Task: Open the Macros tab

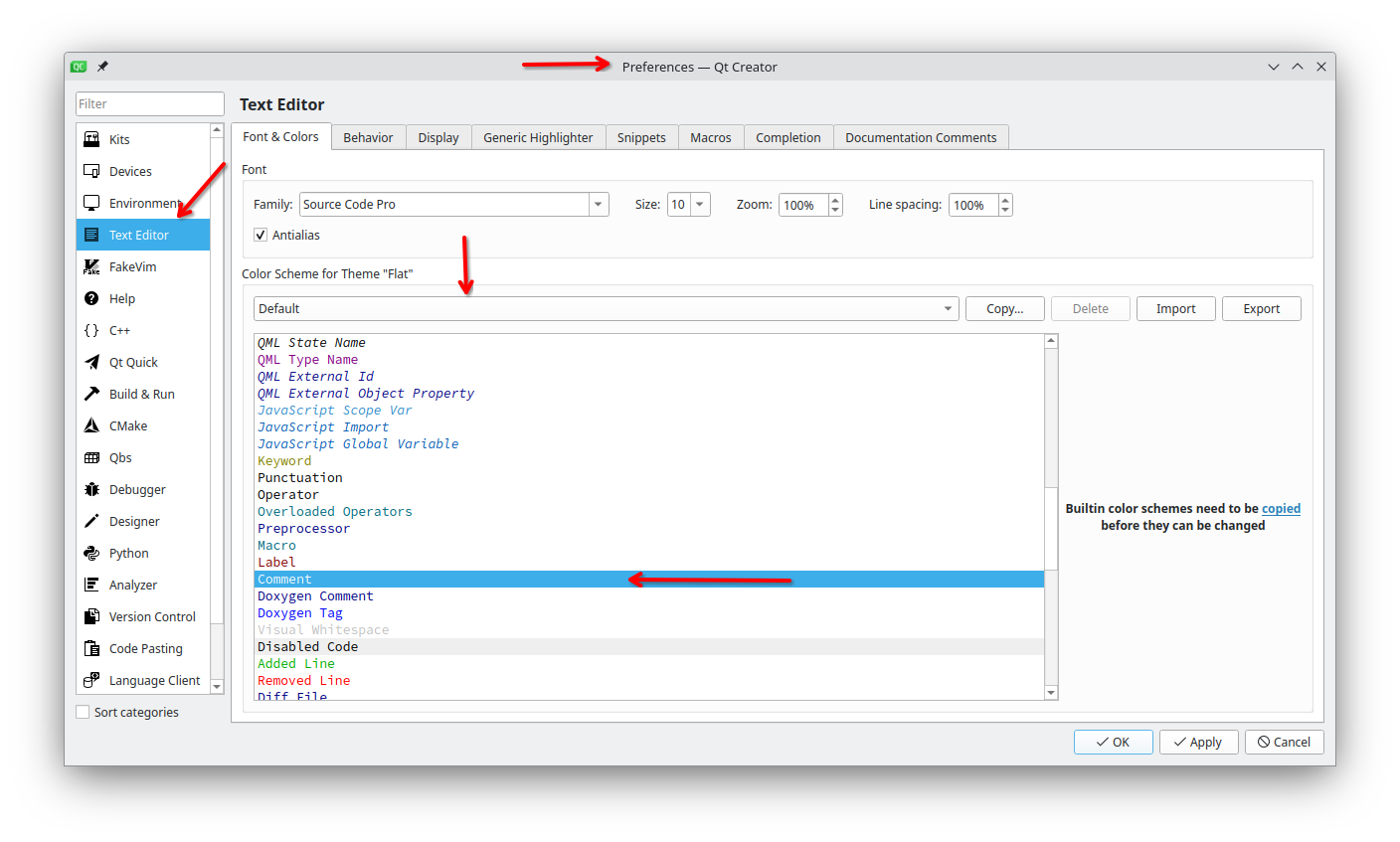Action: tap(711, 137)
